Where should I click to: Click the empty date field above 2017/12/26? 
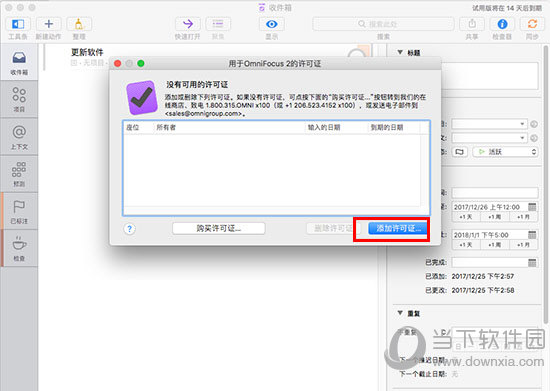495,193
